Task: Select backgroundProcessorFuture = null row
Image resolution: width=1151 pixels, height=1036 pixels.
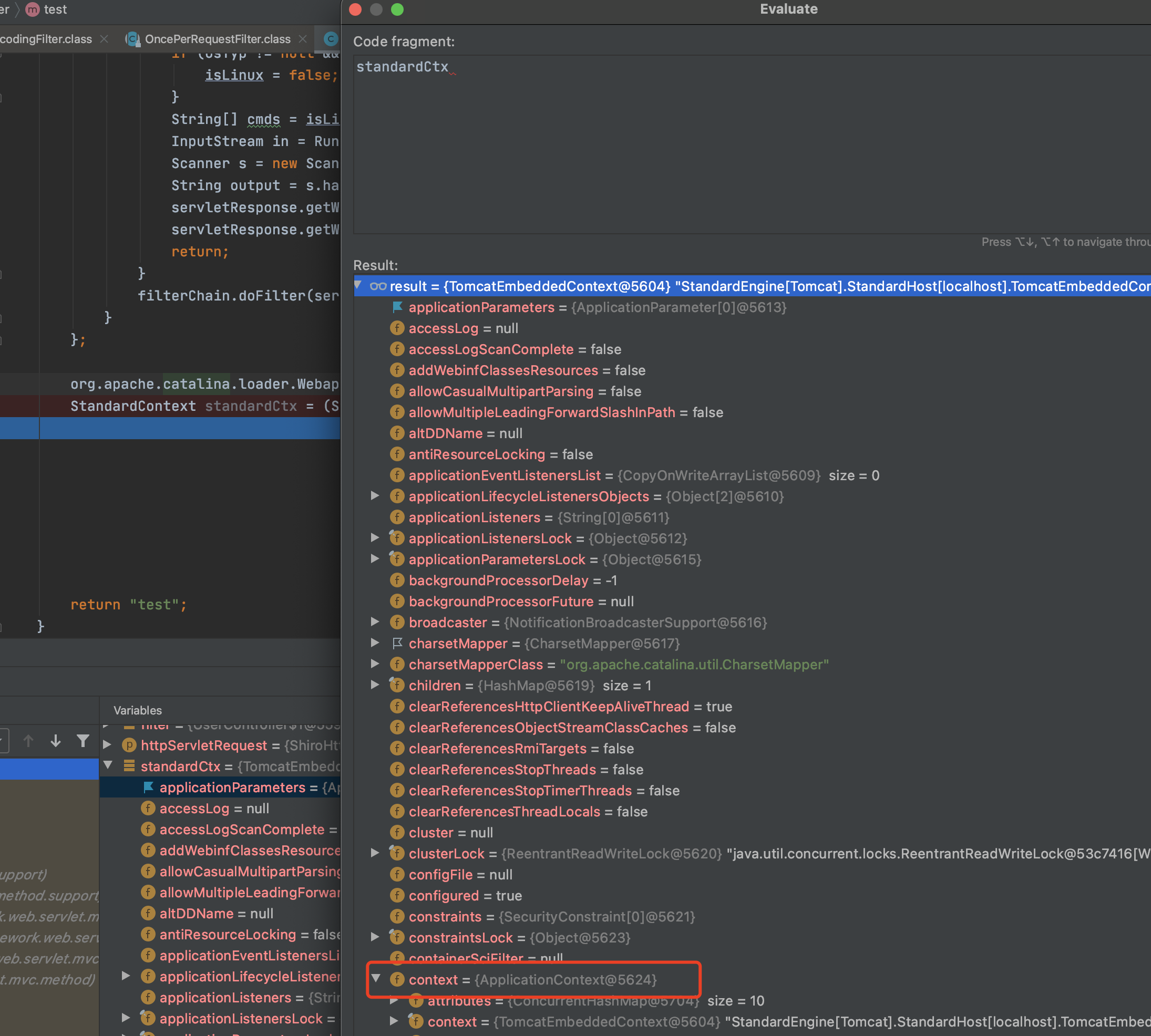Action: (x=752, y=601)
